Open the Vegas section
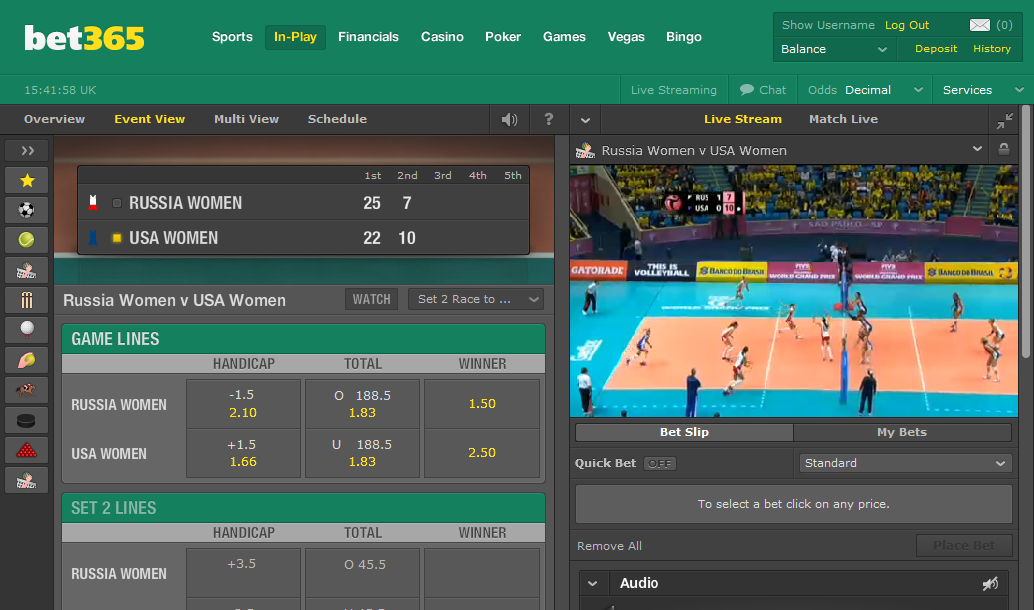The image size is (1034, 610). click(626, 37)
